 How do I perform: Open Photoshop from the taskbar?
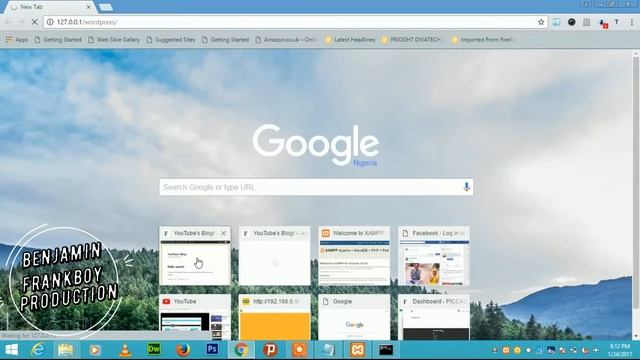pyautogui.click(x=212, y=350)
